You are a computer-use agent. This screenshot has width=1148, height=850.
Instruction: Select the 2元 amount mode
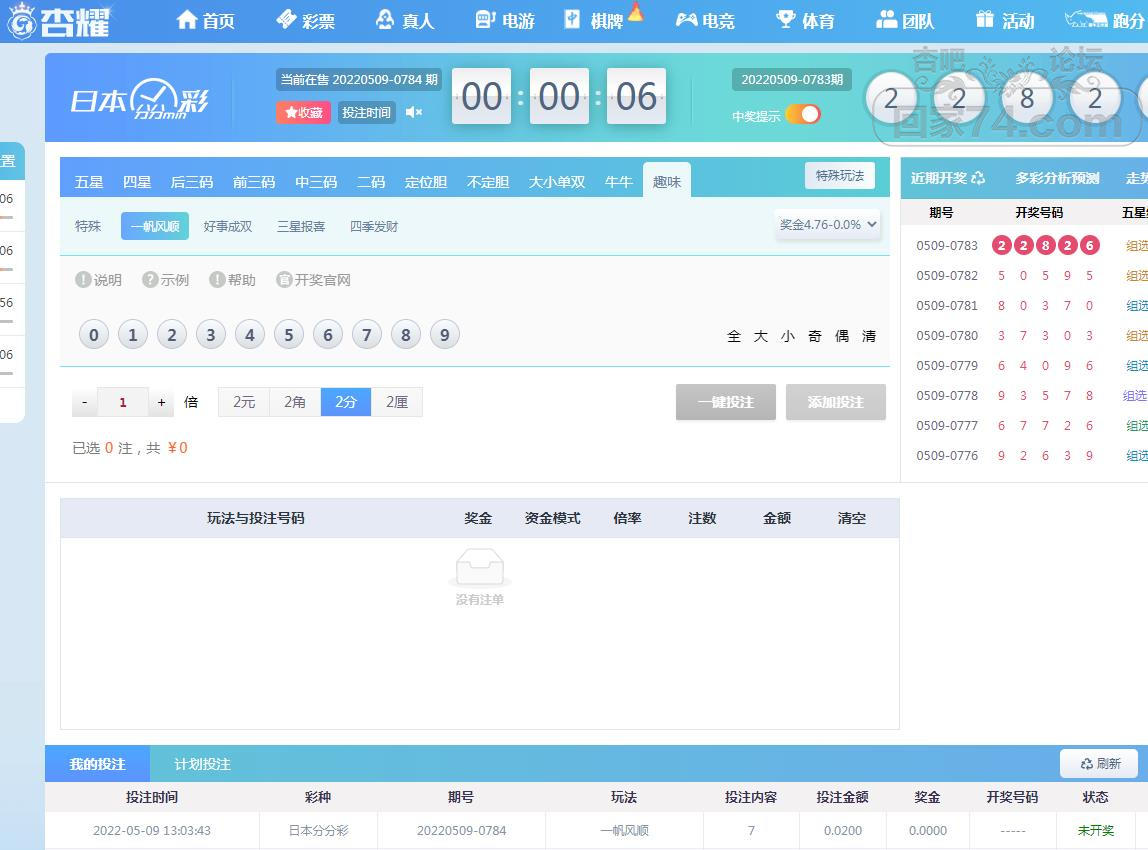click(244, 402)
